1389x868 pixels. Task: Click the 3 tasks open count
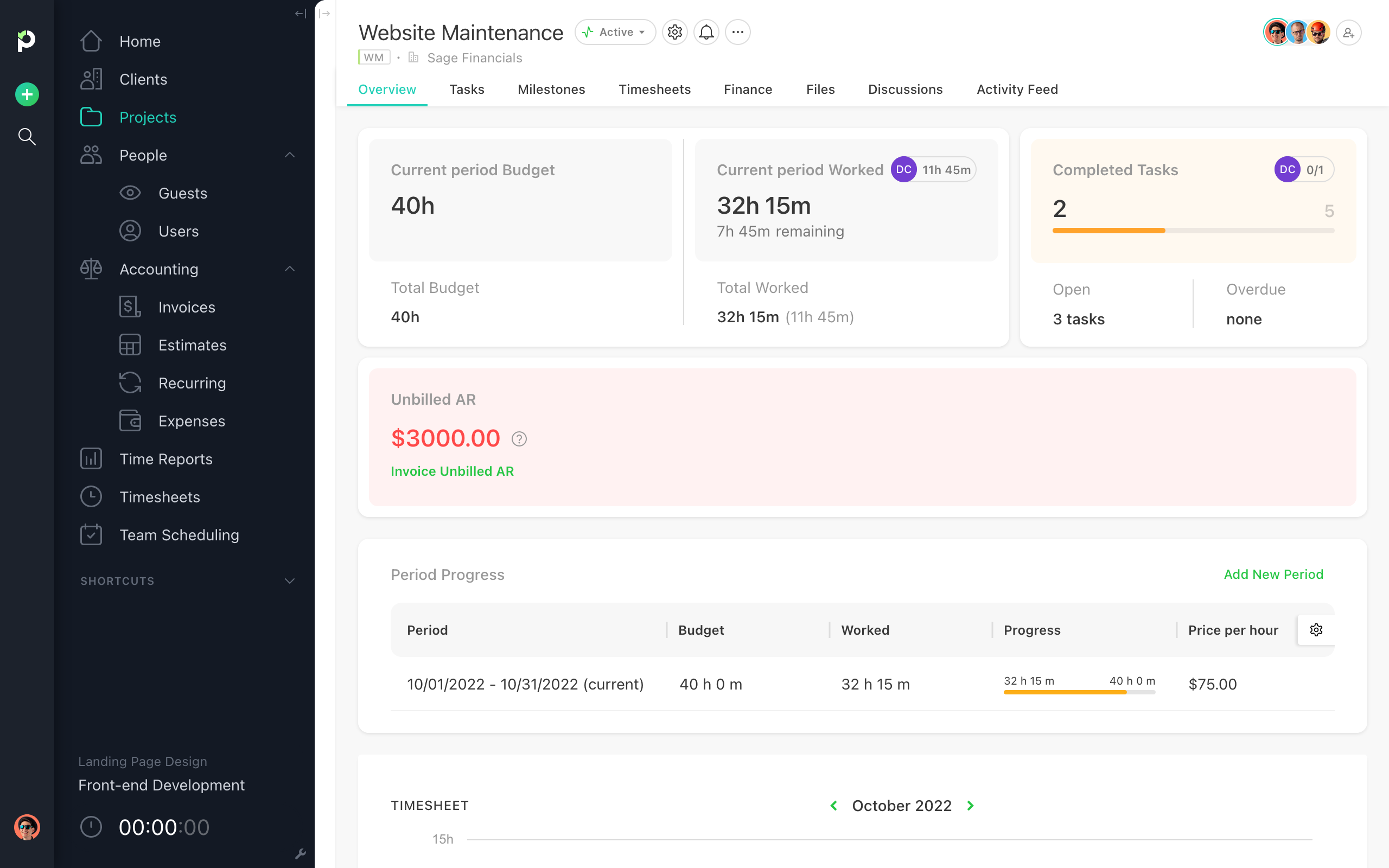pos(1079,319)
